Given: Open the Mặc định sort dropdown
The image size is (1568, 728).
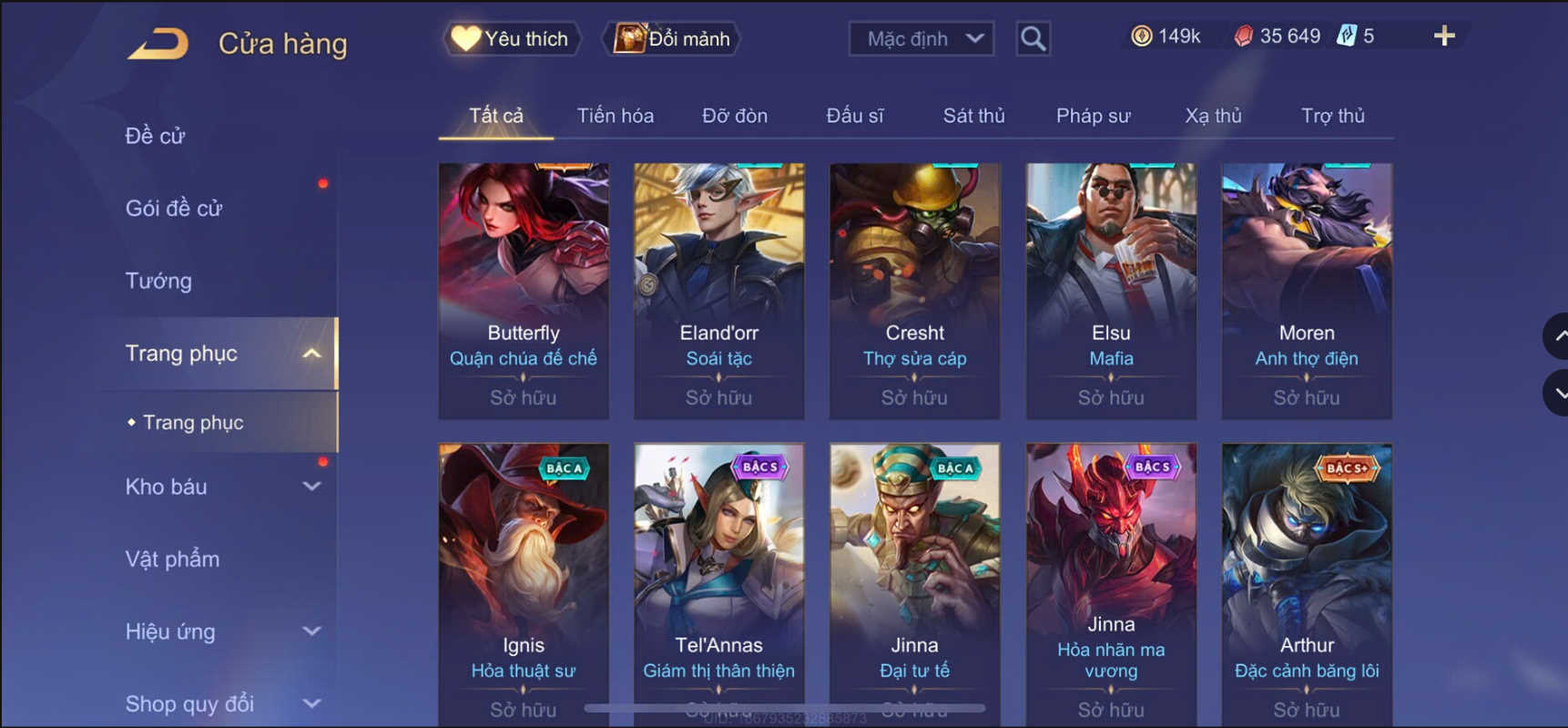Looking at the screenshot, I should click(921, 38).
